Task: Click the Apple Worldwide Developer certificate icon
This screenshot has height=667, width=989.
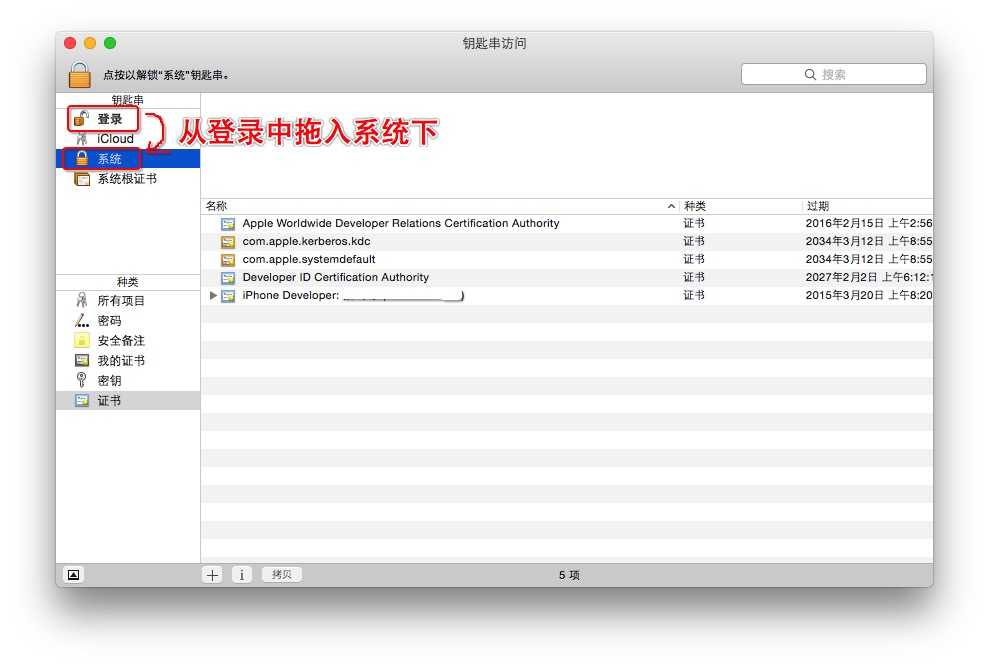Action: click(x=228, y=224)
